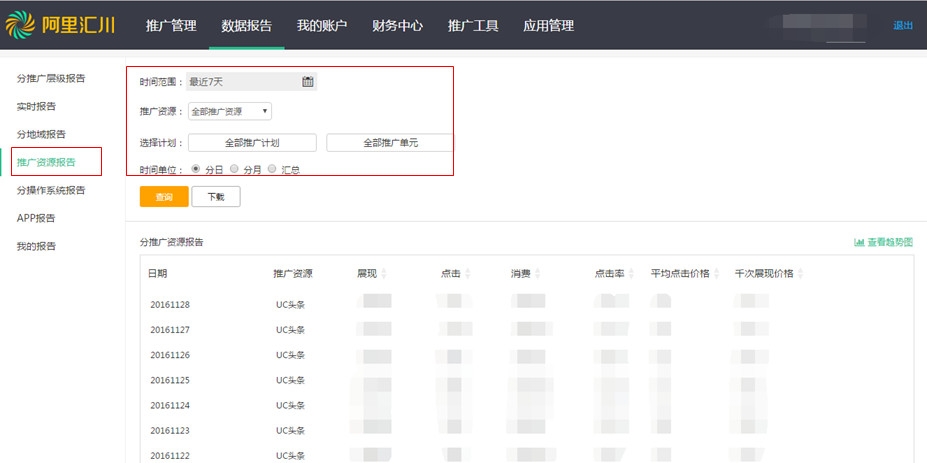Open the calendar icon in time range field
Screen dimensions: 927x463
[307, 82]
